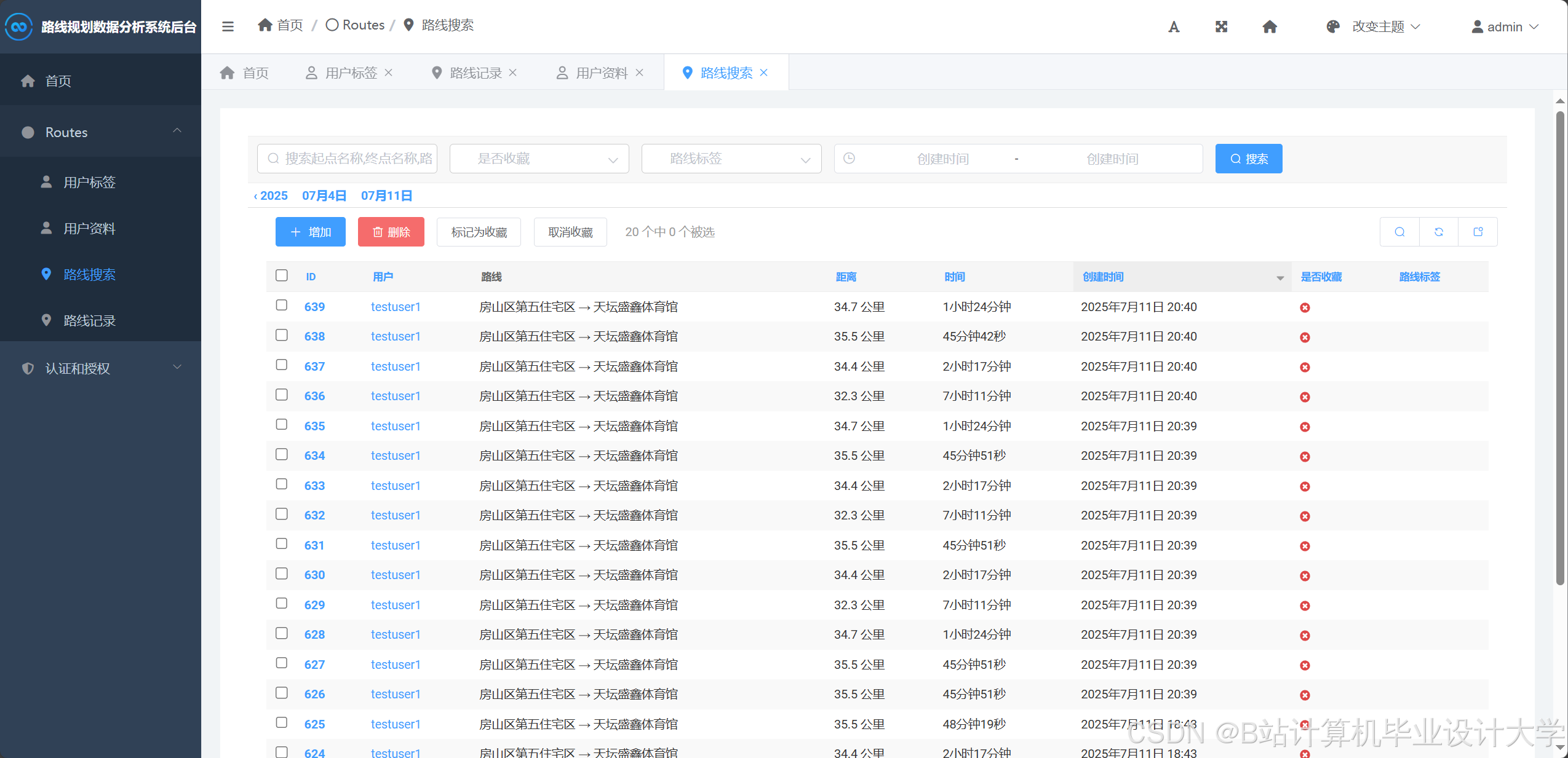Click red favorite status icon for row 639
Viewport: 1568px width, 758px height.
[x=1305, y=307]
